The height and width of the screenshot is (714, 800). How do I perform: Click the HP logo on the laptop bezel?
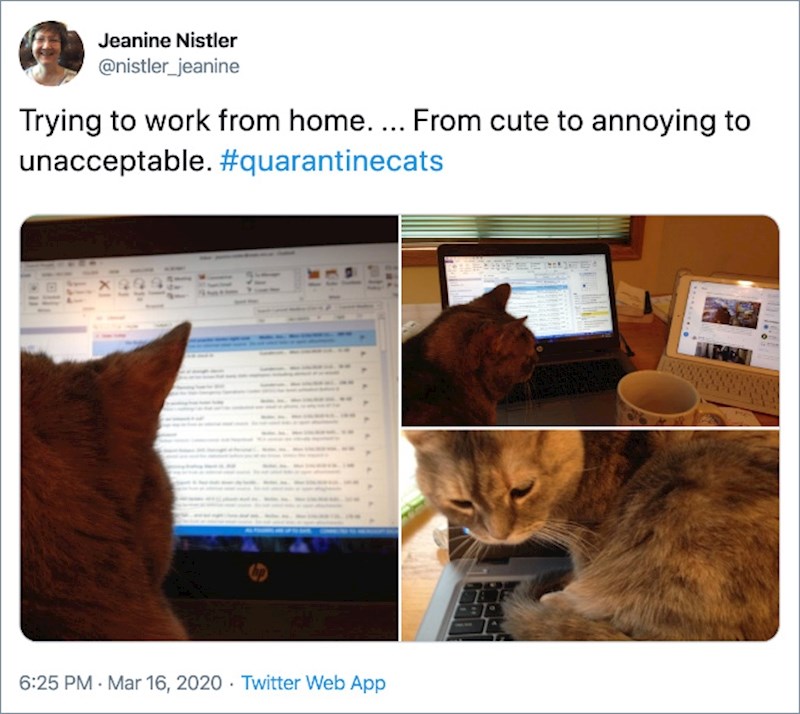click(257, 573)
